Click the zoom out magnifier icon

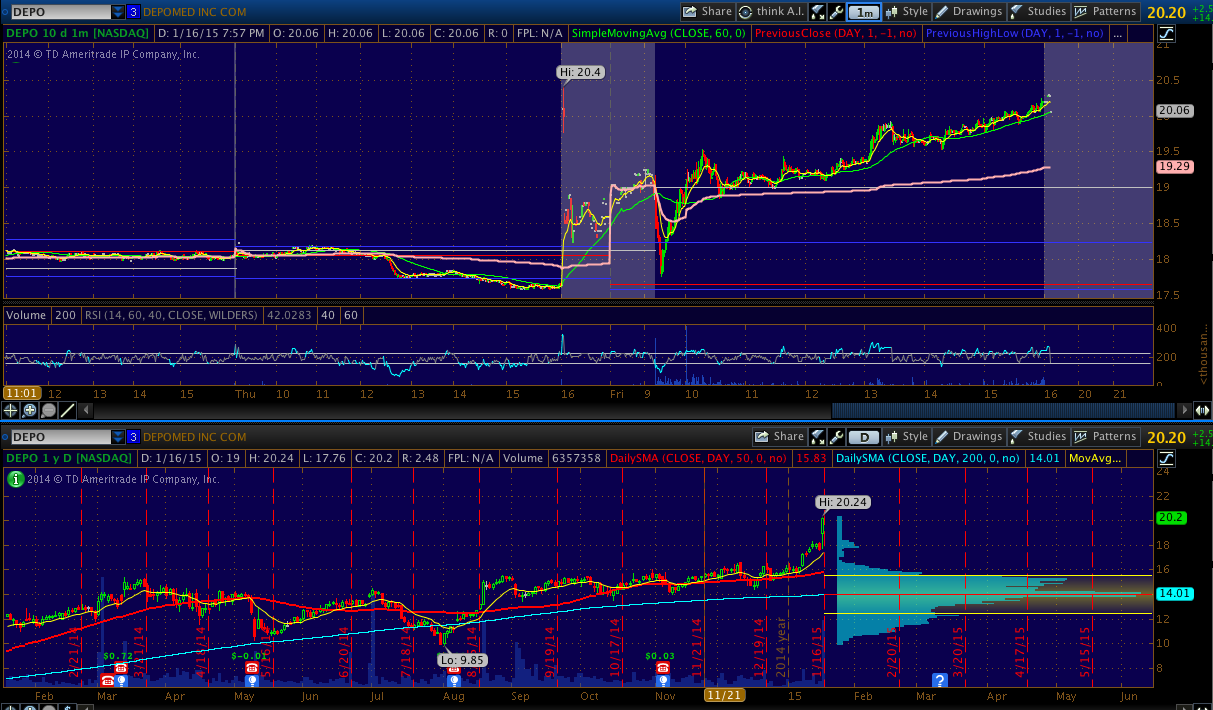48,410
